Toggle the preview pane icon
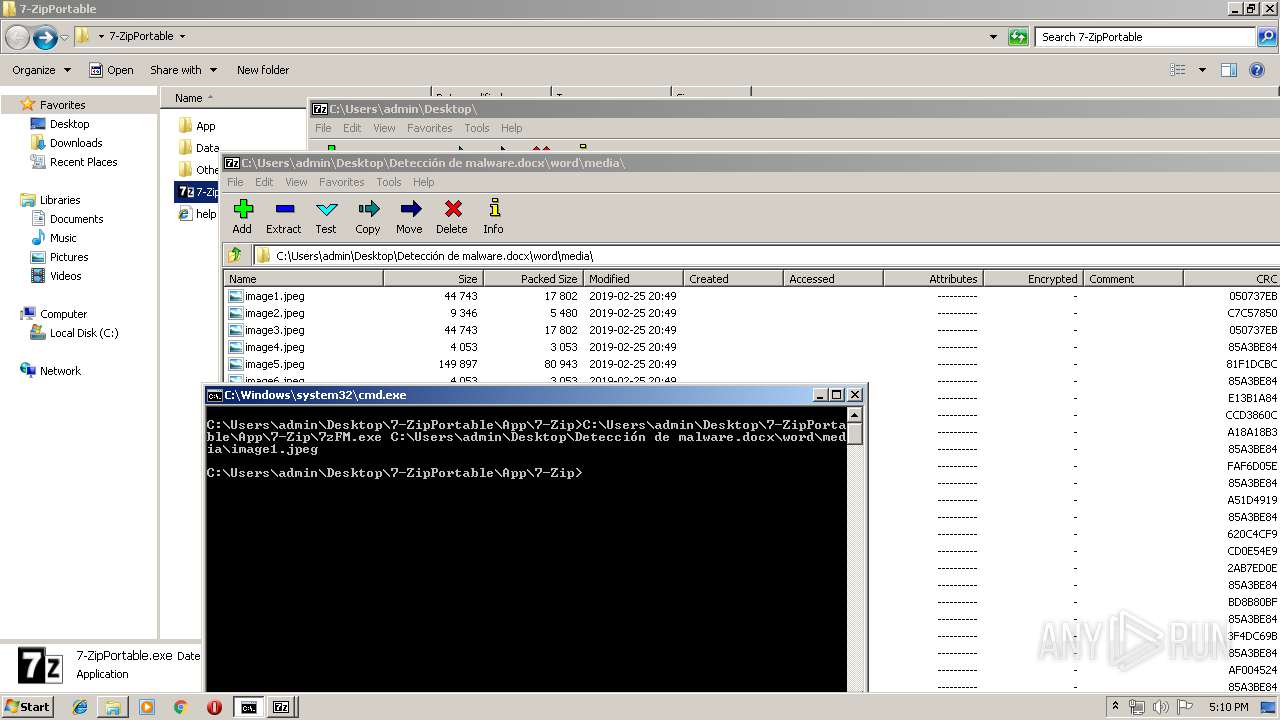The image size is (1280, 720). [x=1229, y=70]
